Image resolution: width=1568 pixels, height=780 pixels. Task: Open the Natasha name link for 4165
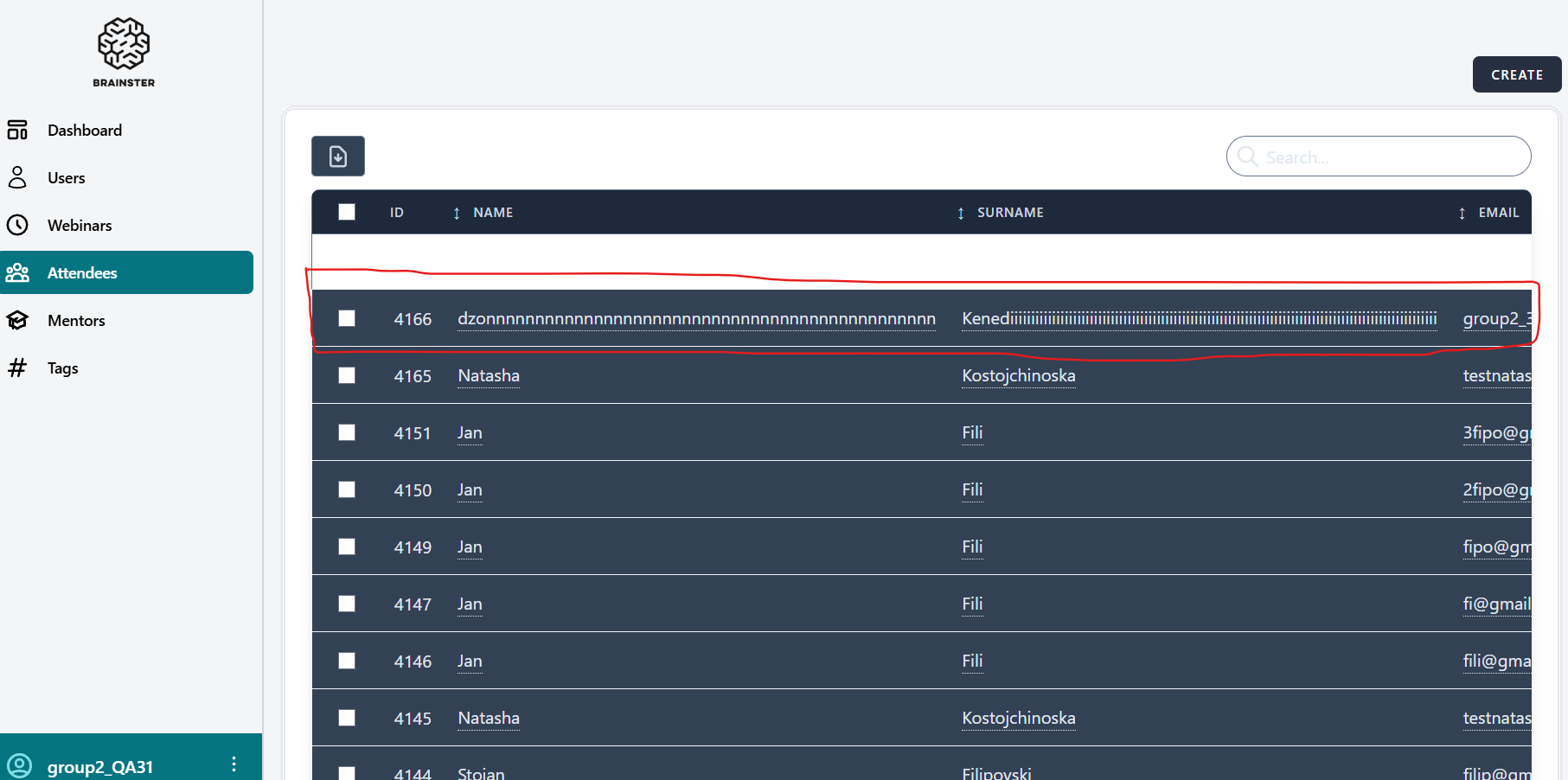489,376
